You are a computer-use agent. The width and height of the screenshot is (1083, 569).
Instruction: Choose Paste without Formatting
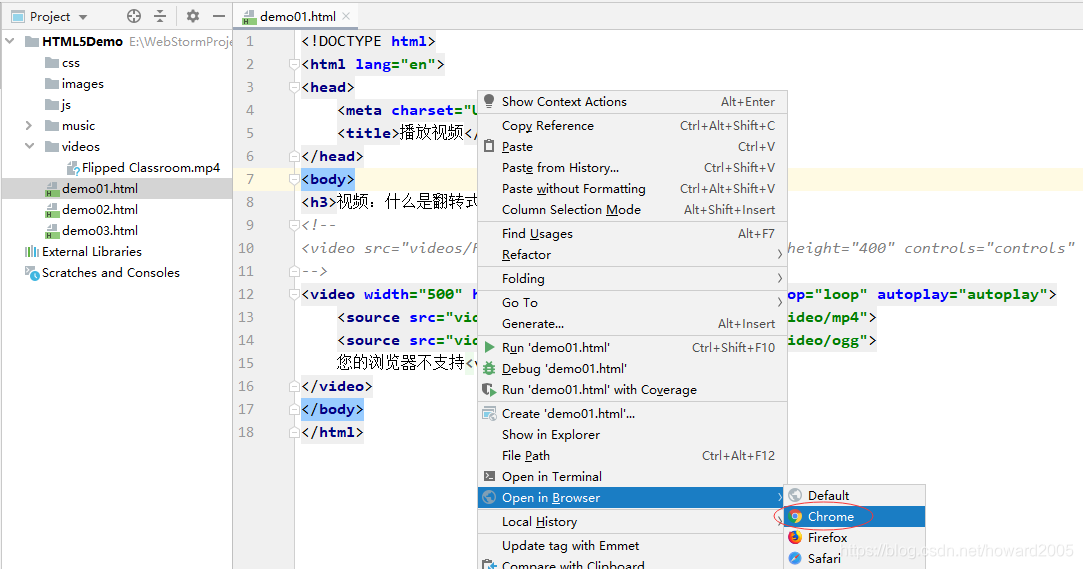click(x=632, y=189)
